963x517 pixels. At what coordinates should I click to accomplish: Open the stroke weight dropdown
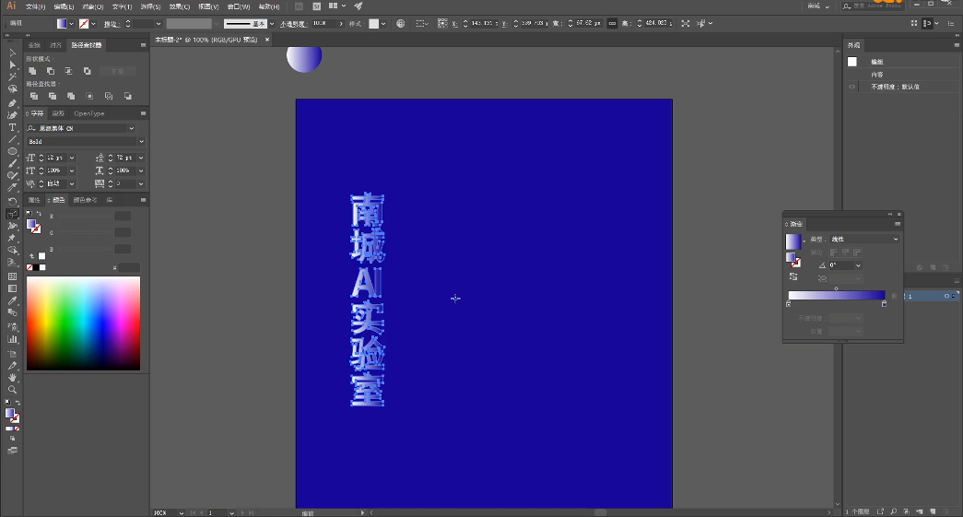(x=158, y=23)
